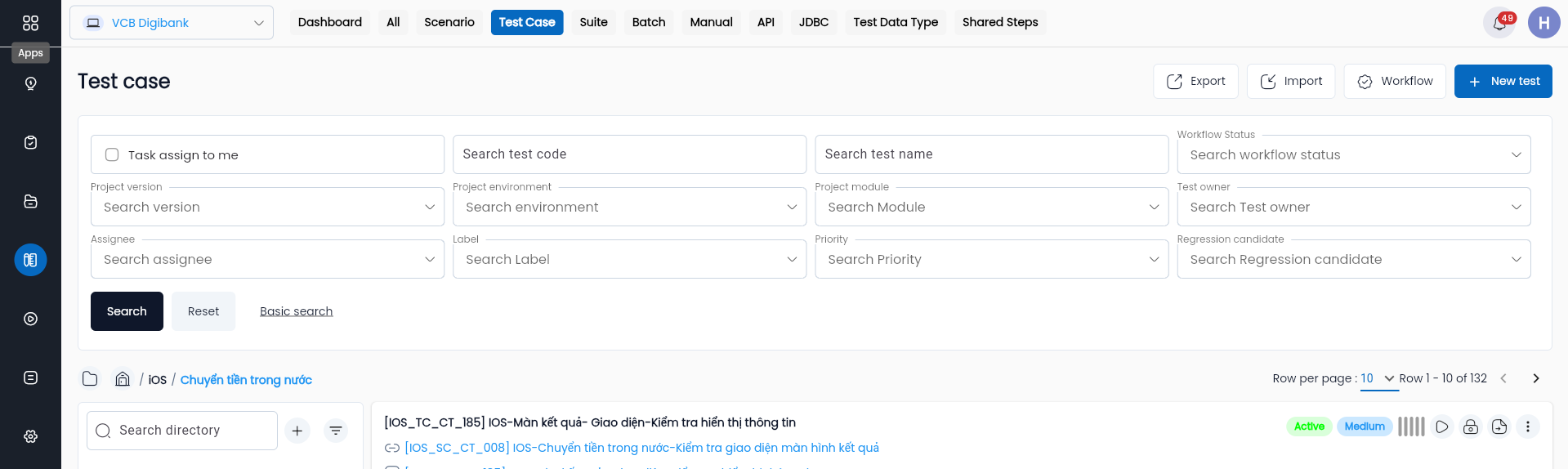
Task: Toggle the Task assign to me checkbox
Action: point(112,154)
